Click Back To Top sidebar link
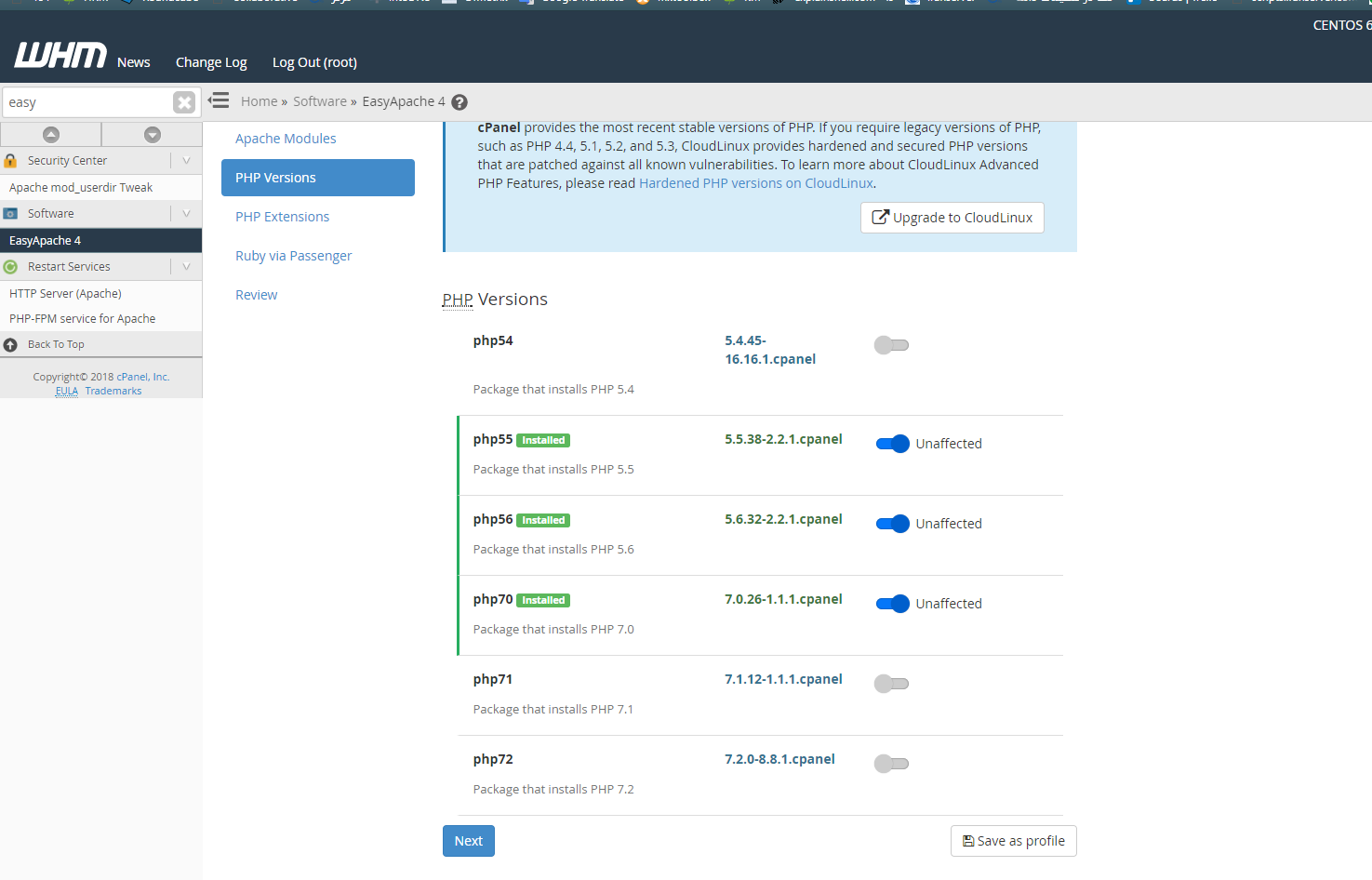Viewport: 1372px width, 880px height. pyautogui.click(x=56, y=345)
